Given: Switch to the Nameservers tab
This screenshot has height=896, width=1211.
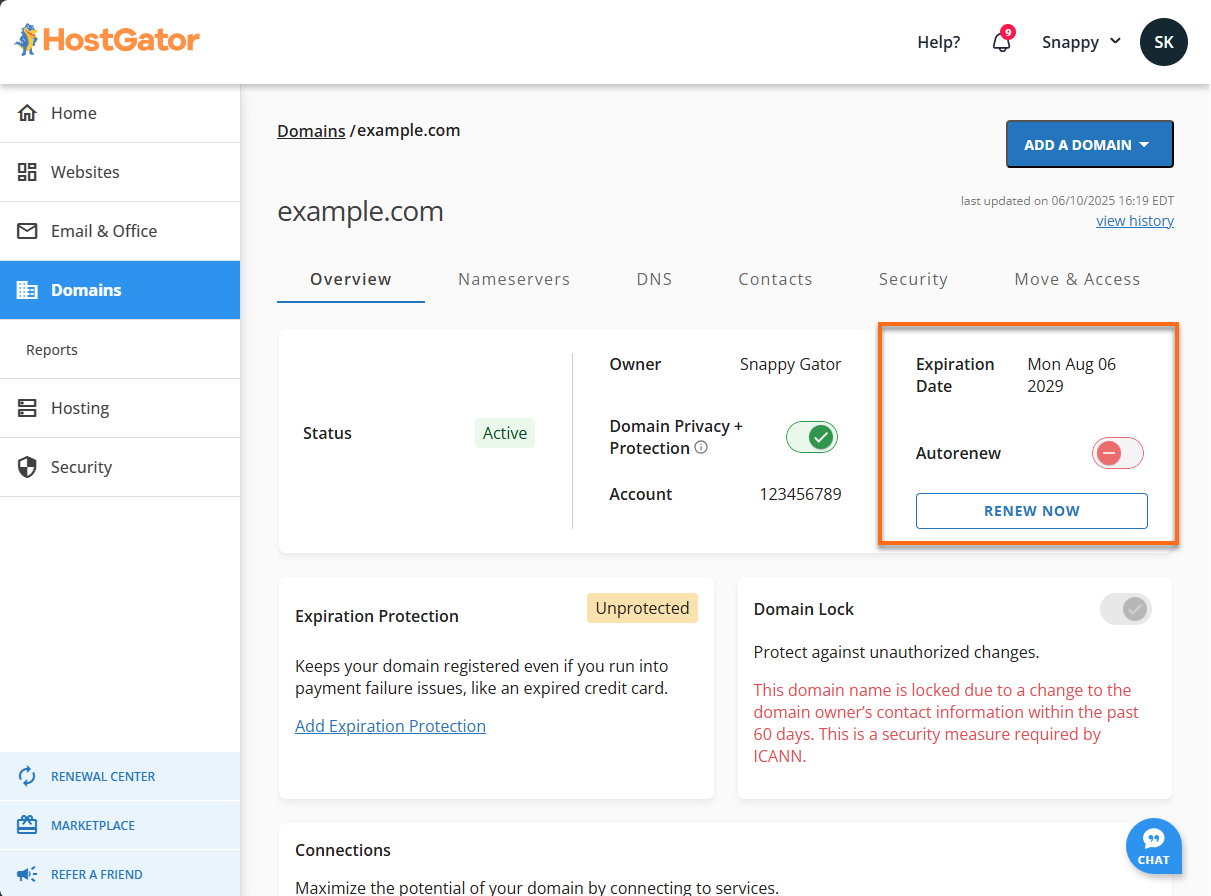Looking at the screenshot, I should click(514, 279).
